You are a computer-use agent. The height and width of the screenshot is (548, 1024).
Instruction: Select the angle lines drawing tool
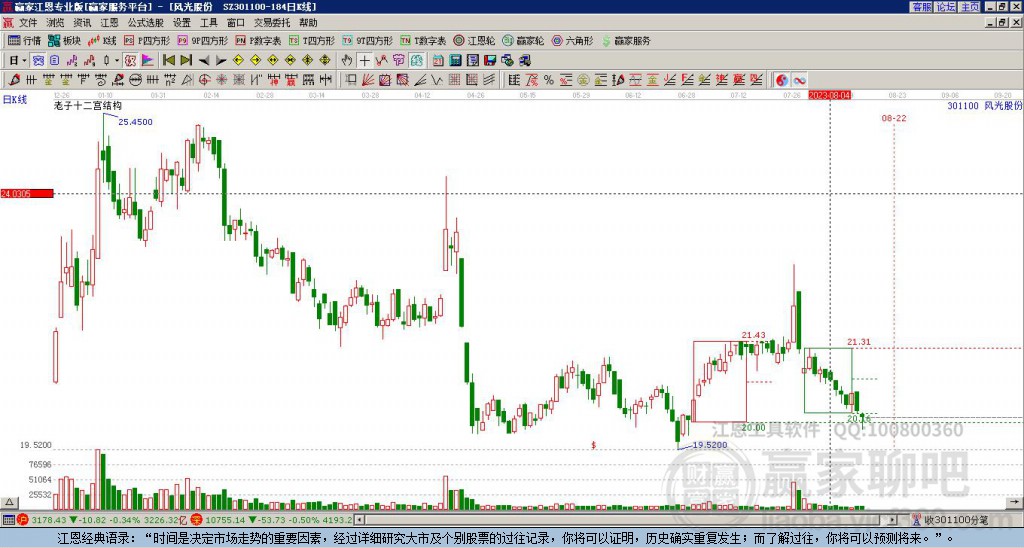point(420,80)
